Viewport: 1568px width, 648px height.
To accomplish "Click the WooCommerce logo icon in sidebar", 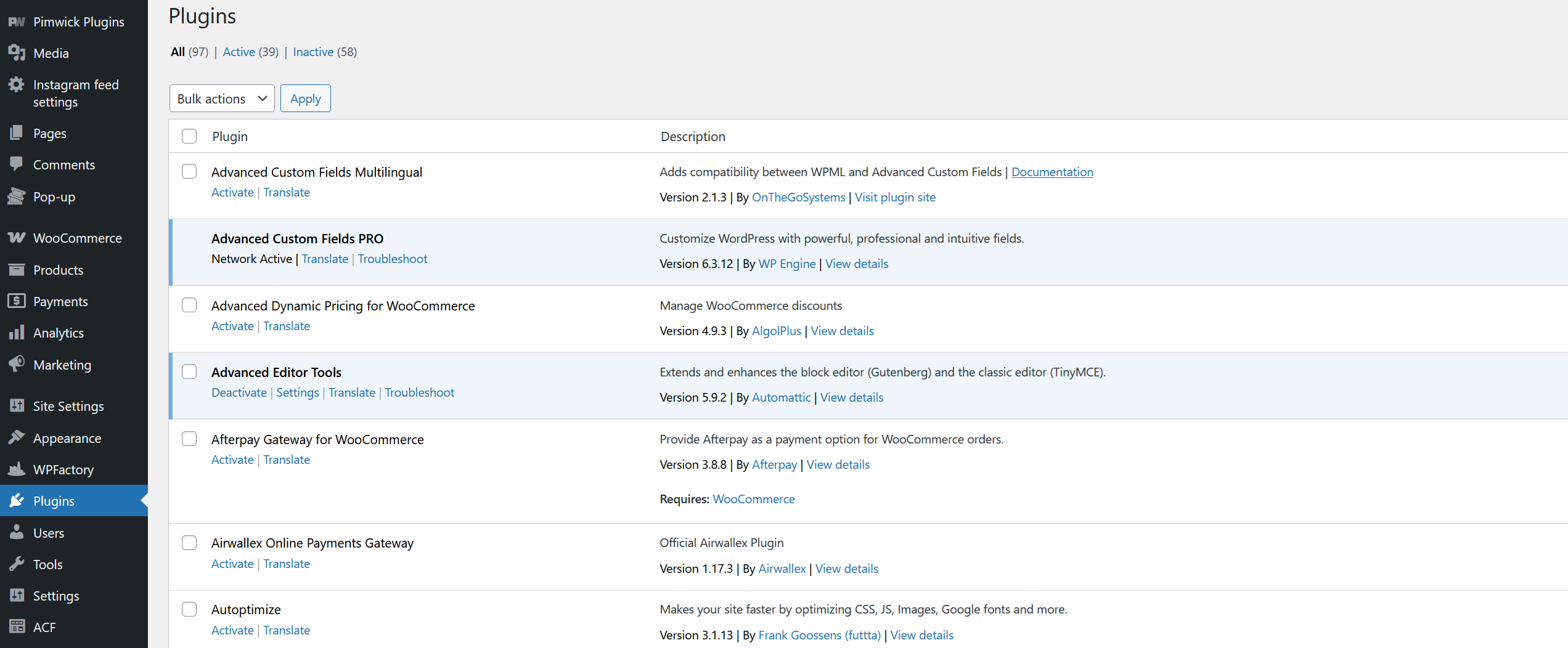I will [x=17, y=238].
